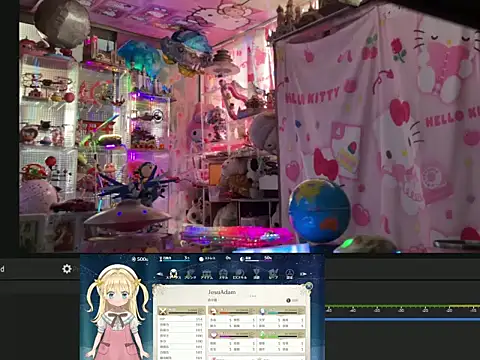The image size is (480, 360).
Task: Expand the green gauge skill section button
Action: pyautogui.click(x=302, y=334)
